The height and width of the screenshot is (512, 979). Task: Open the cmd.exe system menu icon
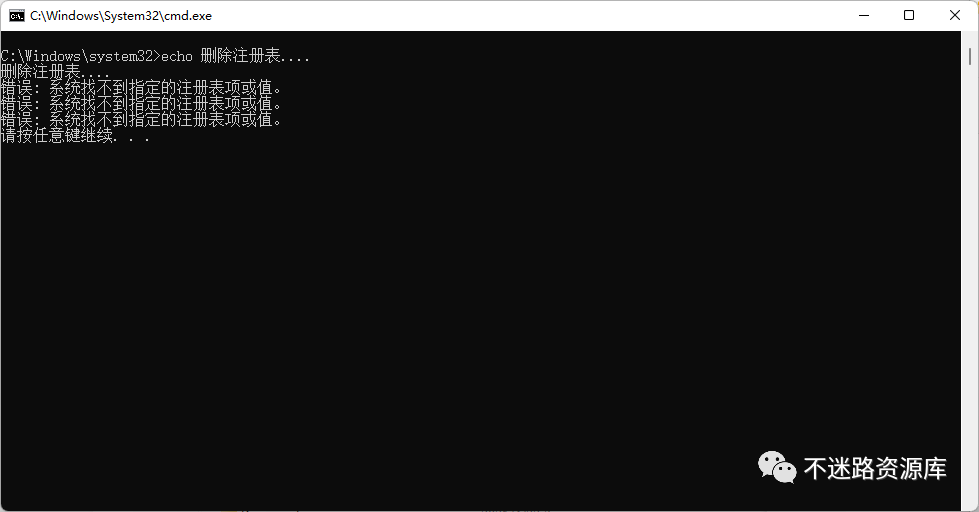16,16
